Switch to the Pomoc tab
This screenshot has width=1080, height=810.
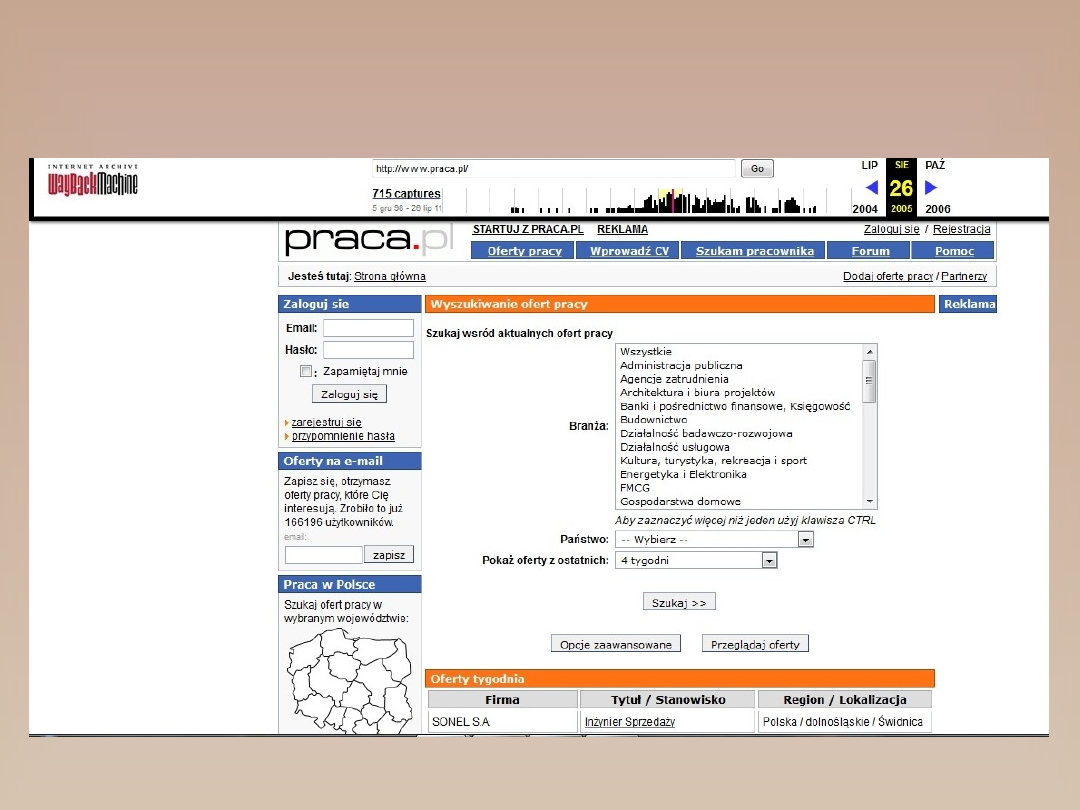pos(952,250)
